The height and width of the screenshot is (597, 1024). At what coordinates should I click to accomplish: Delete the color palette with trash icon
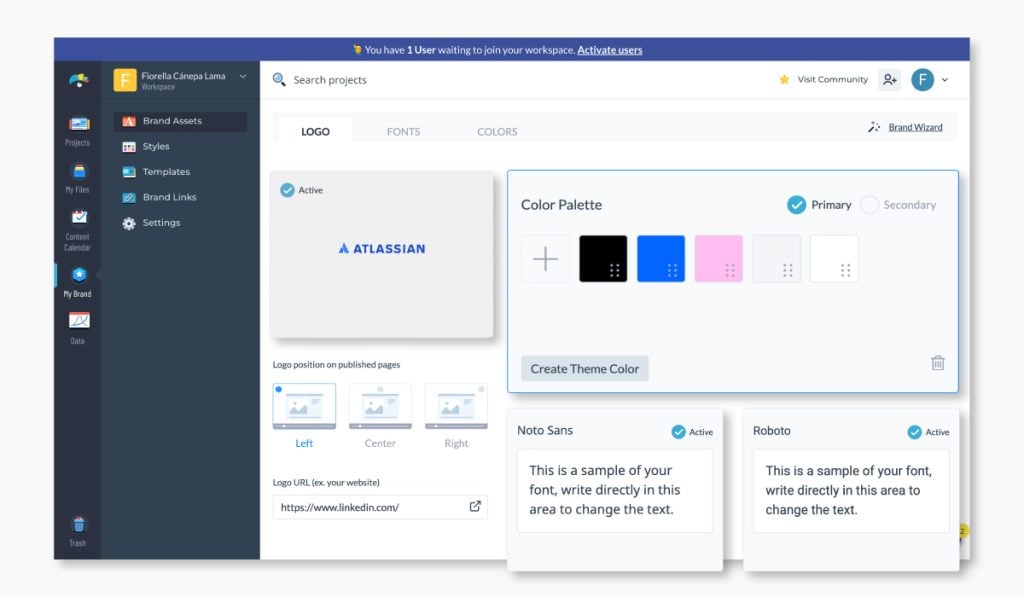(x=937, y=363)
